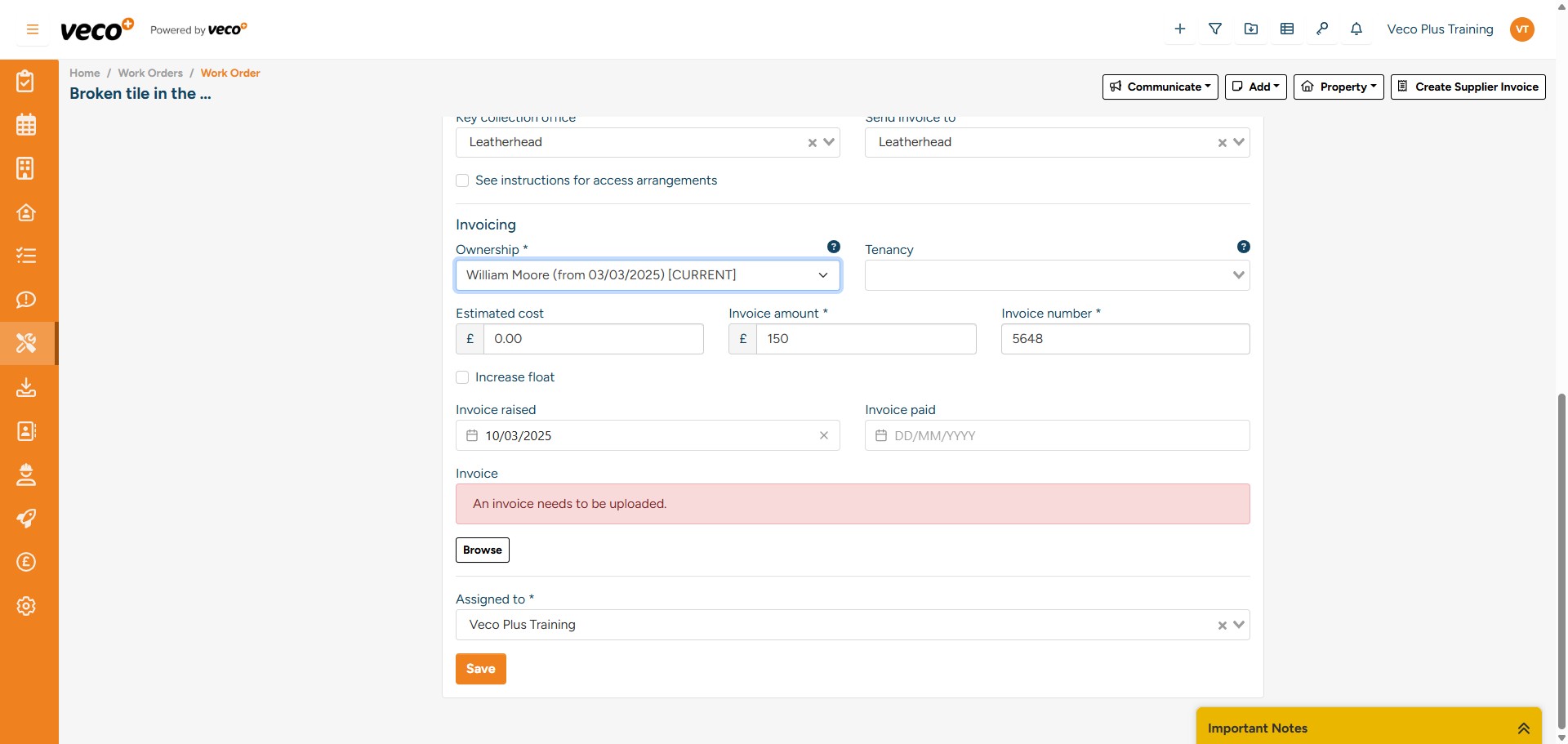Viewport: 1568px width, 744px height.
Task: Check the 'Increase float' checkbox
Action: (462, 377)
